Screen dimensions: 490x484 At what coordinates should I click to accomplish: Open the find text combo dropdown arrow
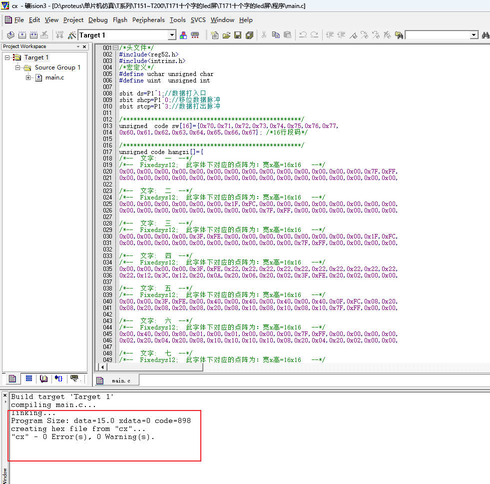(474, 35)
